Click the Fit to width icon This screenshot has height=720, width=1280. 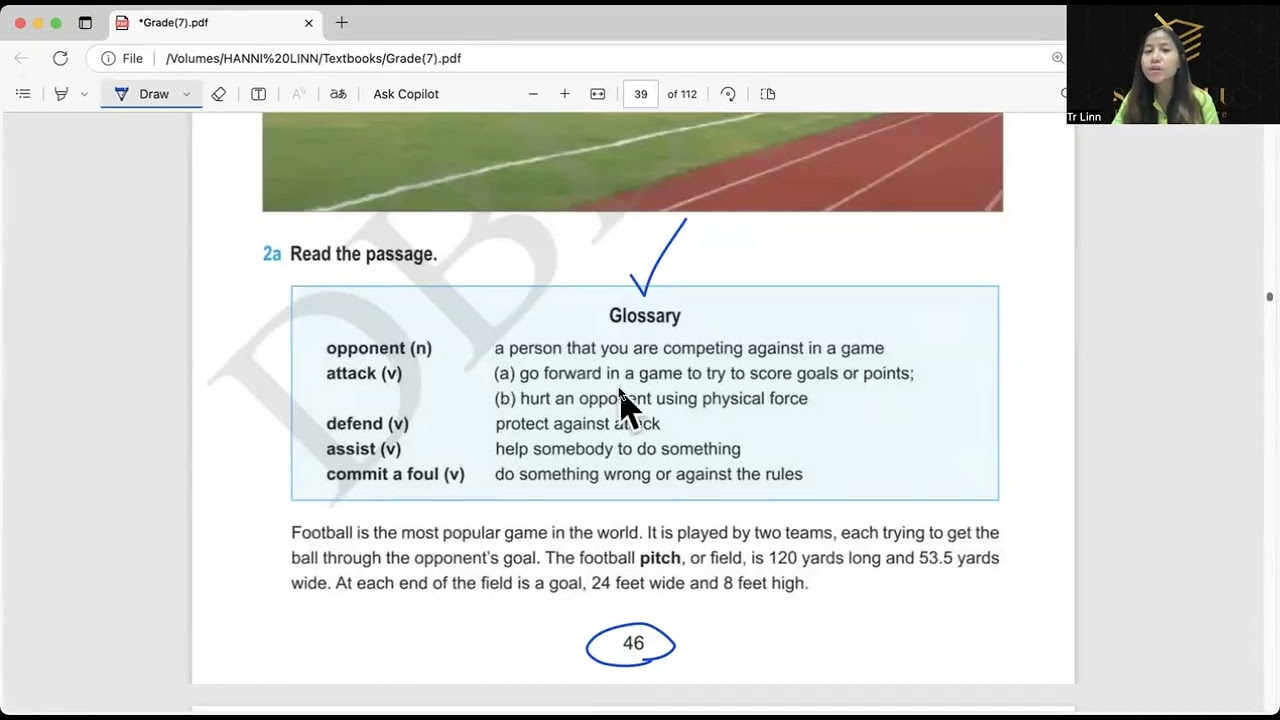point(598,94)
